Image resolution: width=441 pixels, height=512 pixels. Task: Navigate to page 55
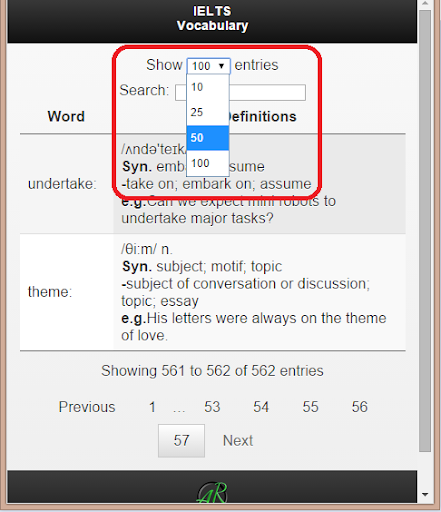(310, 407)
